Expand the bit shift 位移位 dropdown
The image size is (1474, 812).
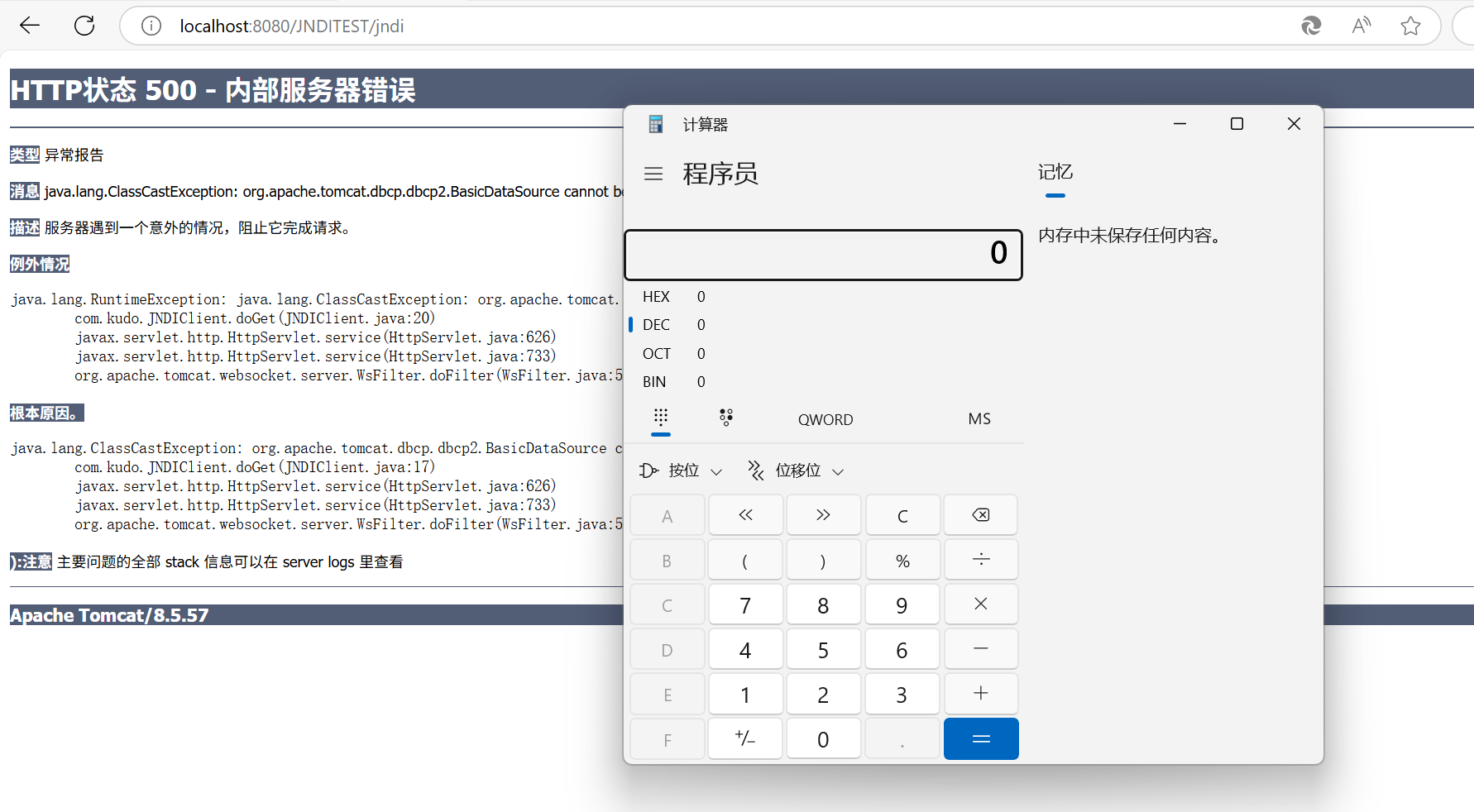796,470
